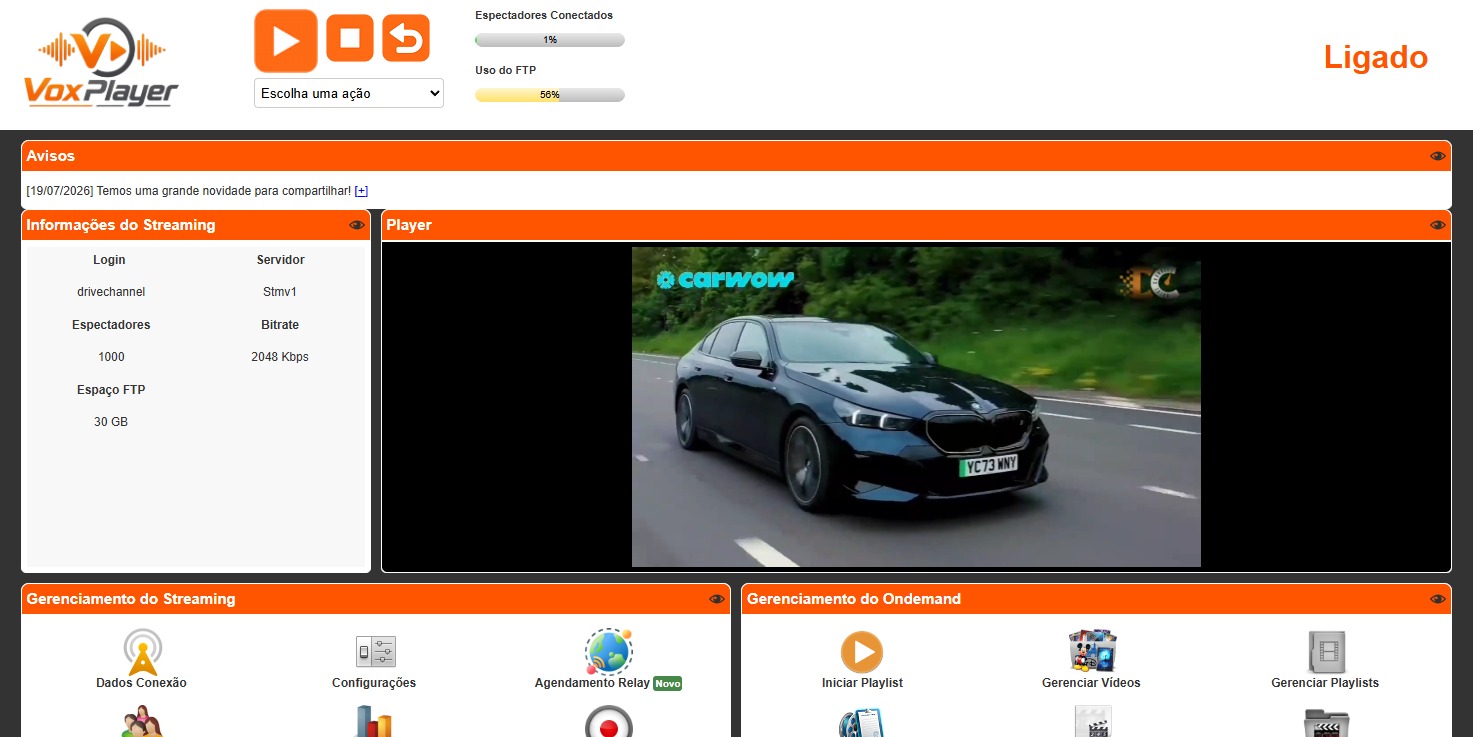Click the folder icon below Gerenciar Playlists
This screenshot has width=1473, height=737.
1327,722
